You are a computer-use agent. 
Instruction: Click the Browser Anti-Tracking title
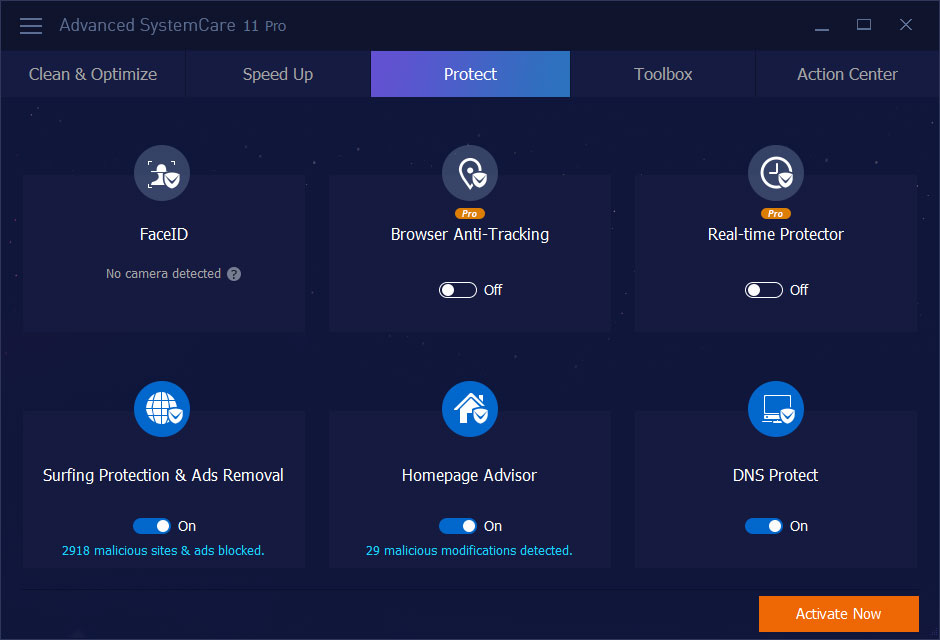(x=470, y=234)
